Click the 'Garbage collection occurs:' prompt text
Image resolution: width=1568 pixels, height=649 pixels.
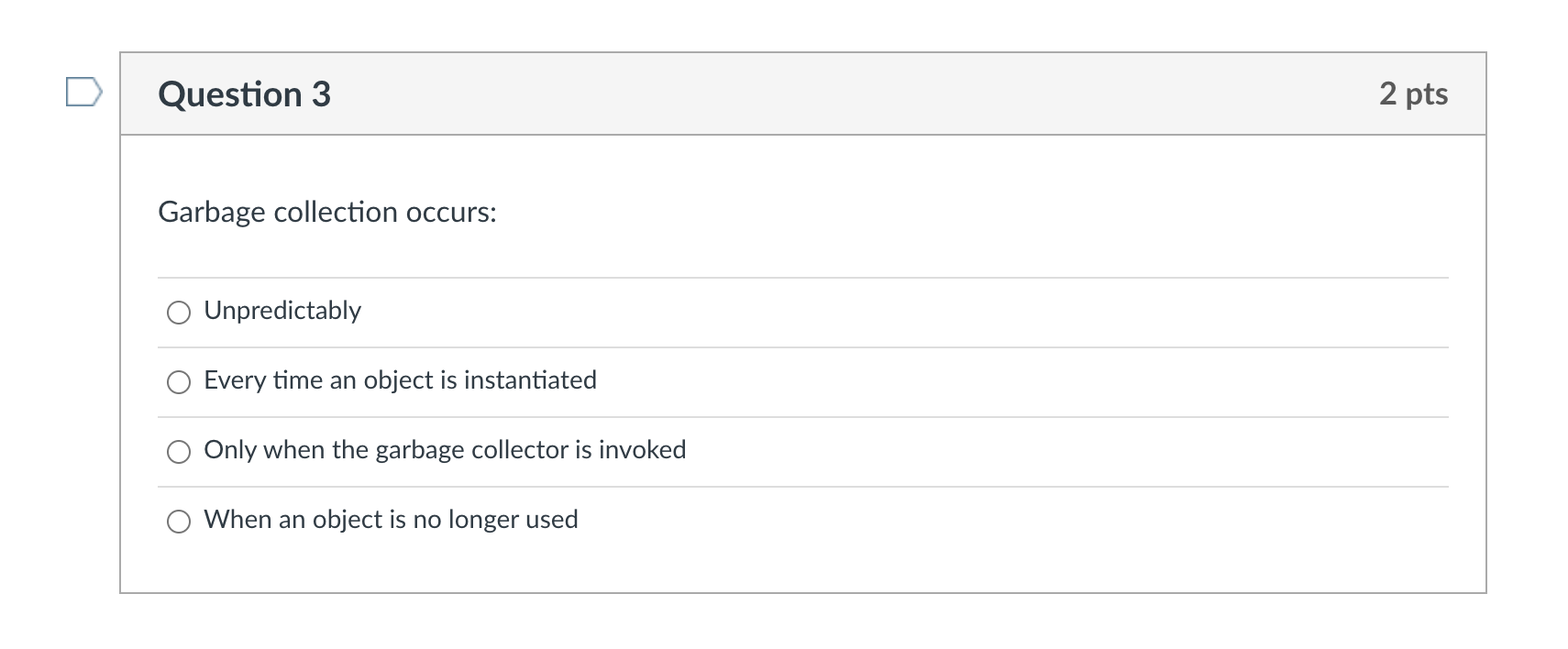coord(327,213)
